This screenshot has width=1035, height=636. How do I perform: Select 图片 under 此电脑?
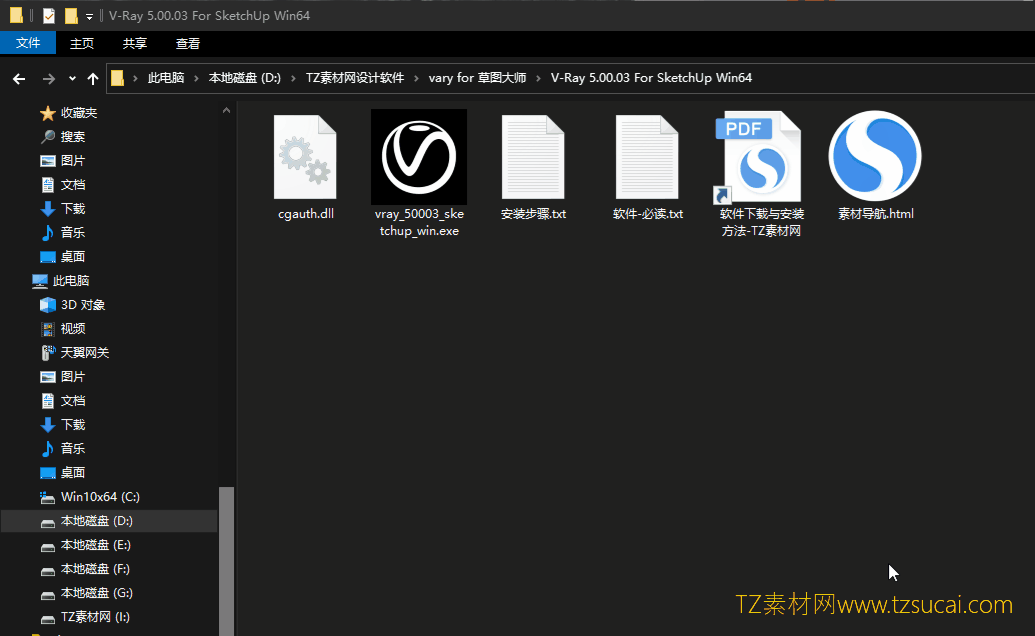click(x=73, y=377)
